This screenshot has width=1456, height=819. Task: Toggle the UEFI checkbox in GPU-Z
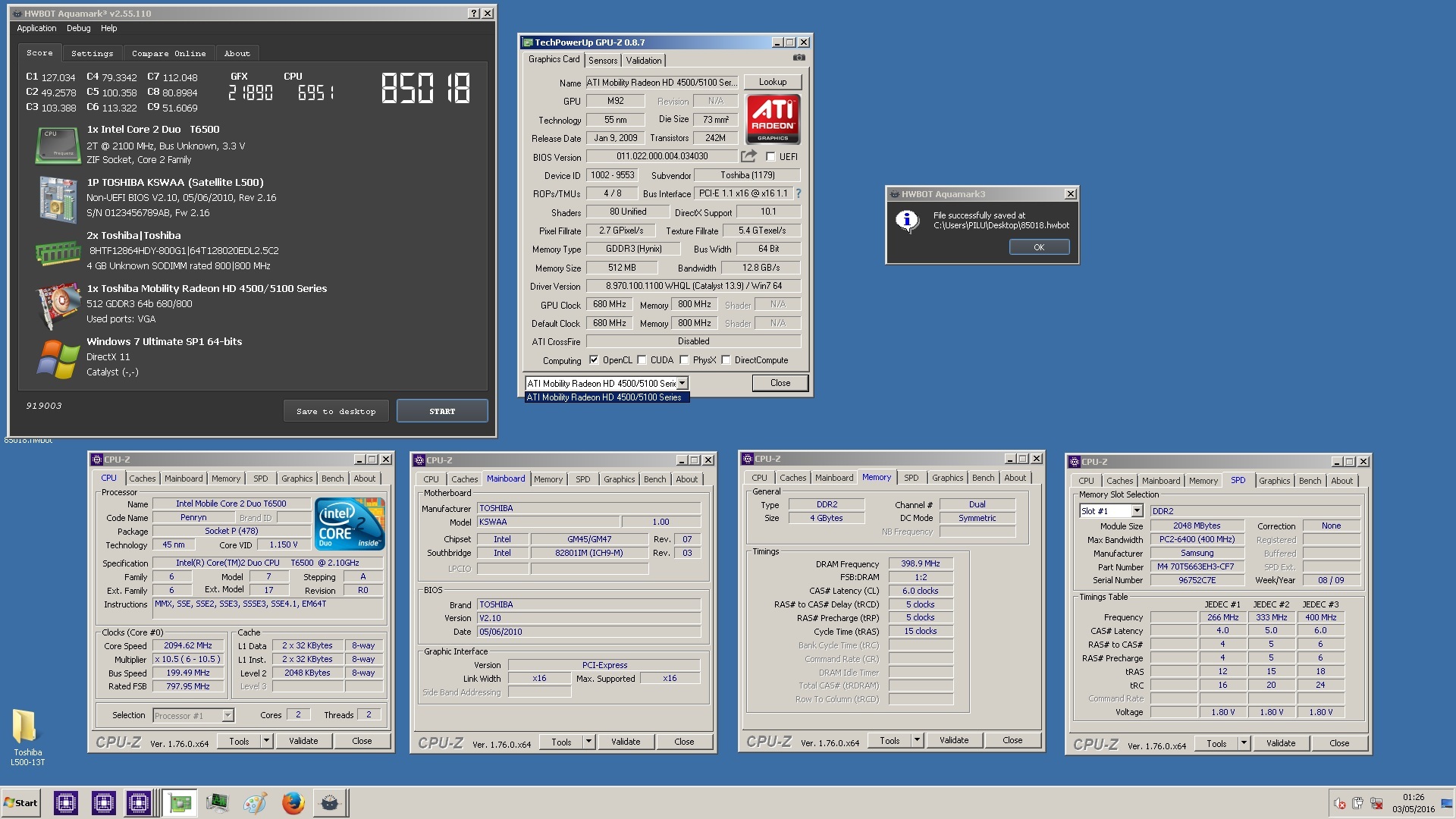point(770,157)
